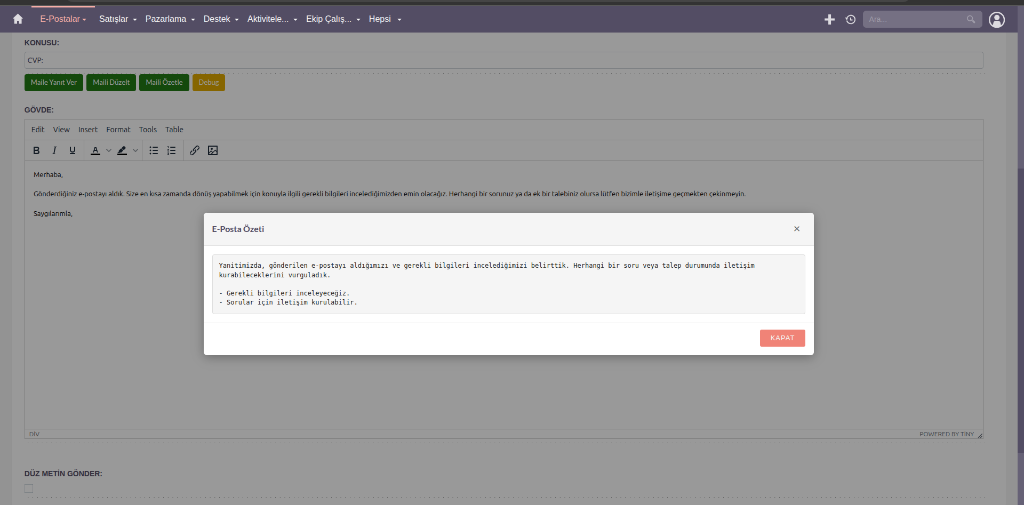Viewport: 1024px width, 505px height.
Task: Open the user profile avatar menu
Action: pyautogui.click(x=997, y=20)
